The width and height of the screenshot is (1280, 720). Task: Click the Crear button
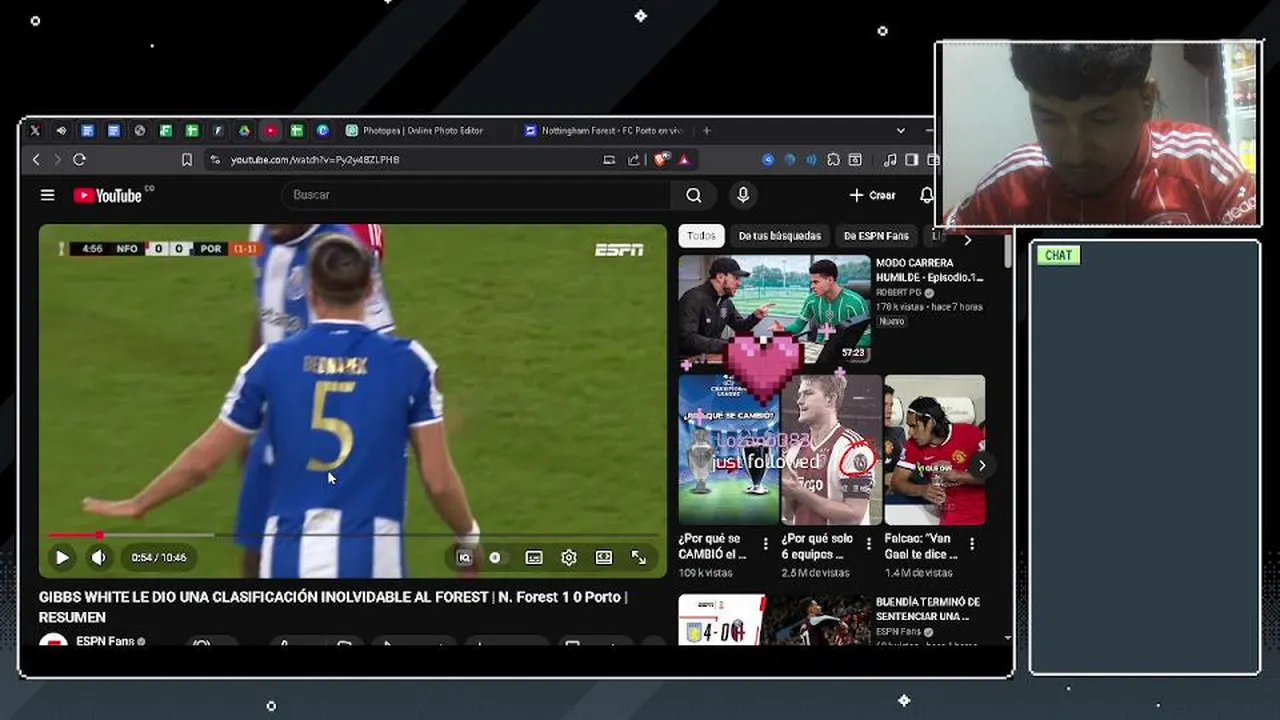872,195
